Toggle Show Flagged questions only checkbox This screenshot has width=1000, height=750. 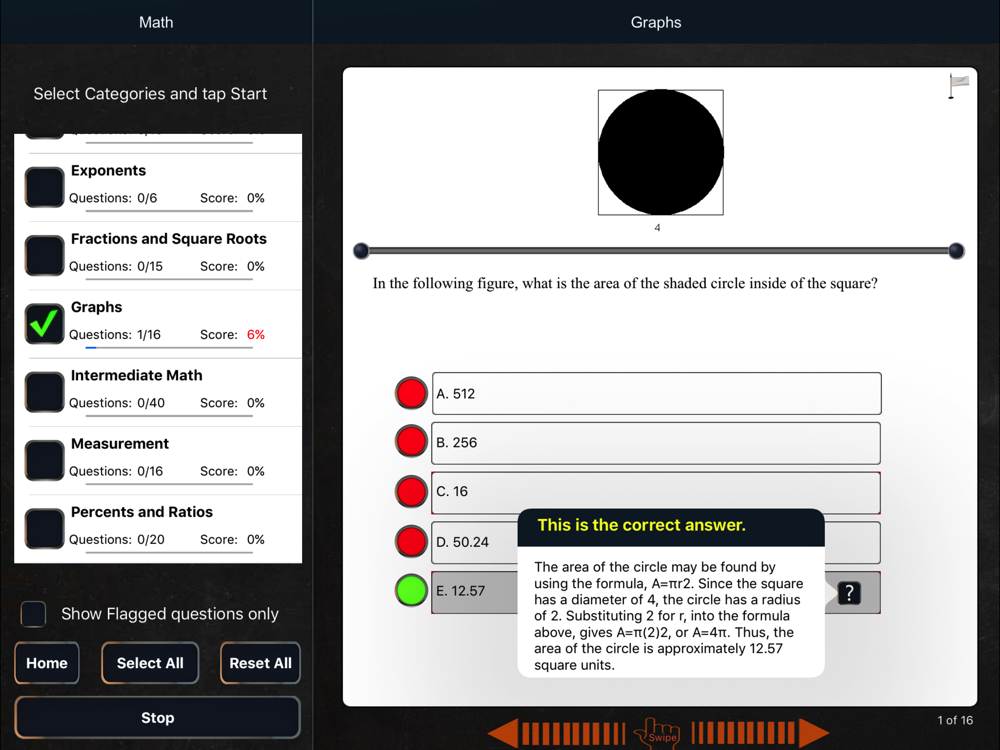tap(34, 614)
